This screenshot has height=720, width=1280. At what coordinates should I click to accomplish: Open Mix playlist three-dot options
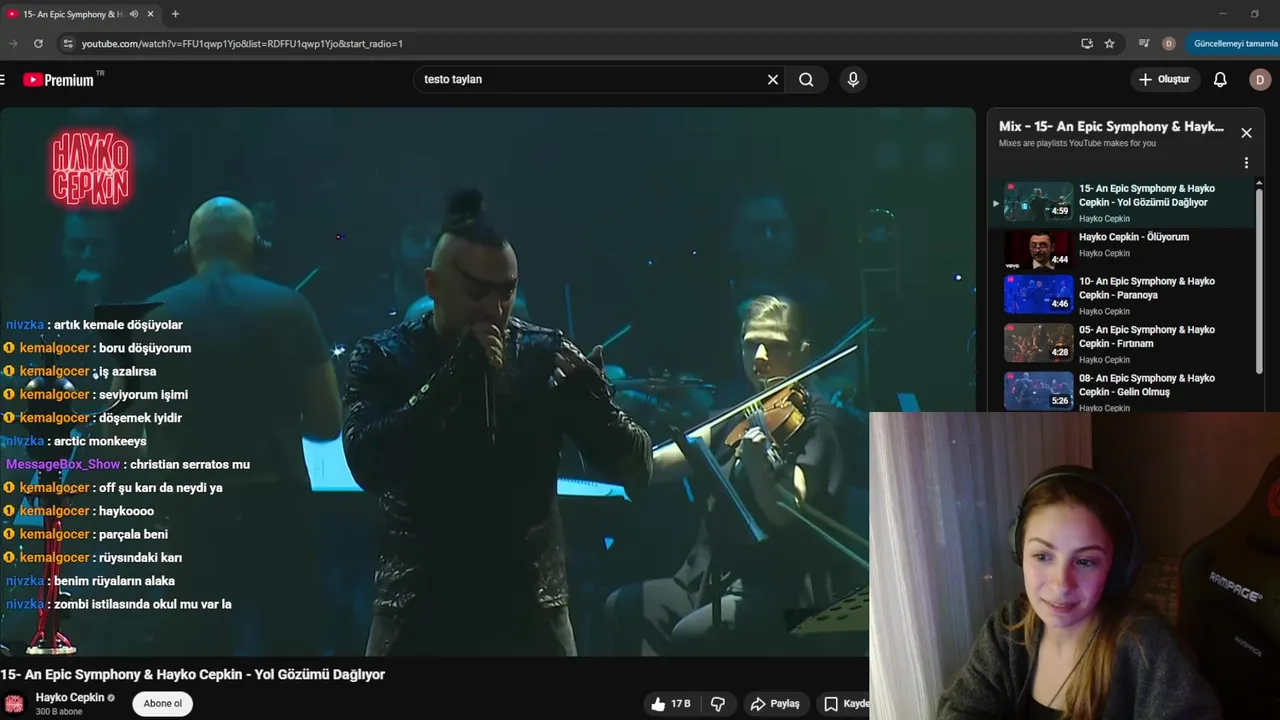click(1246, 163)
